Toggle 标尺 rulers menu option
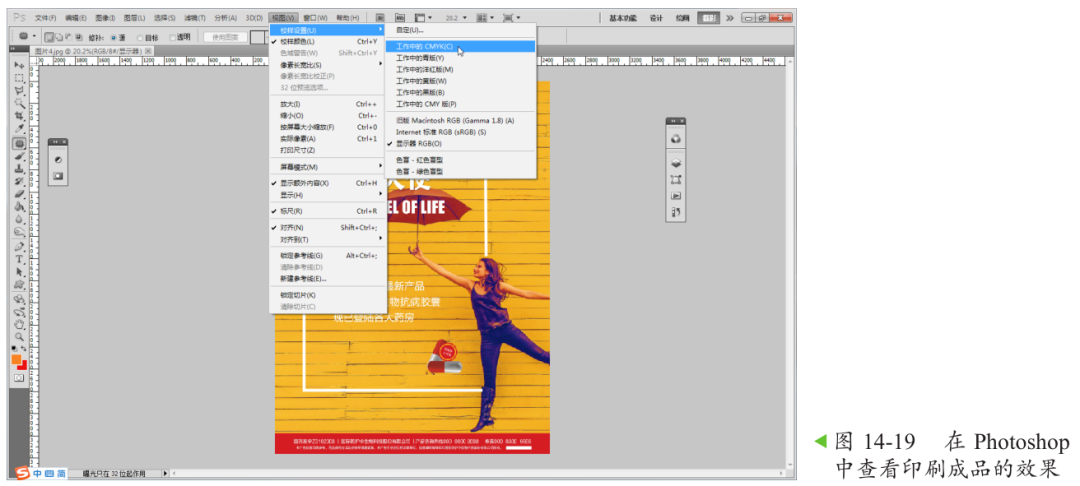 click(x=327, y=211)
